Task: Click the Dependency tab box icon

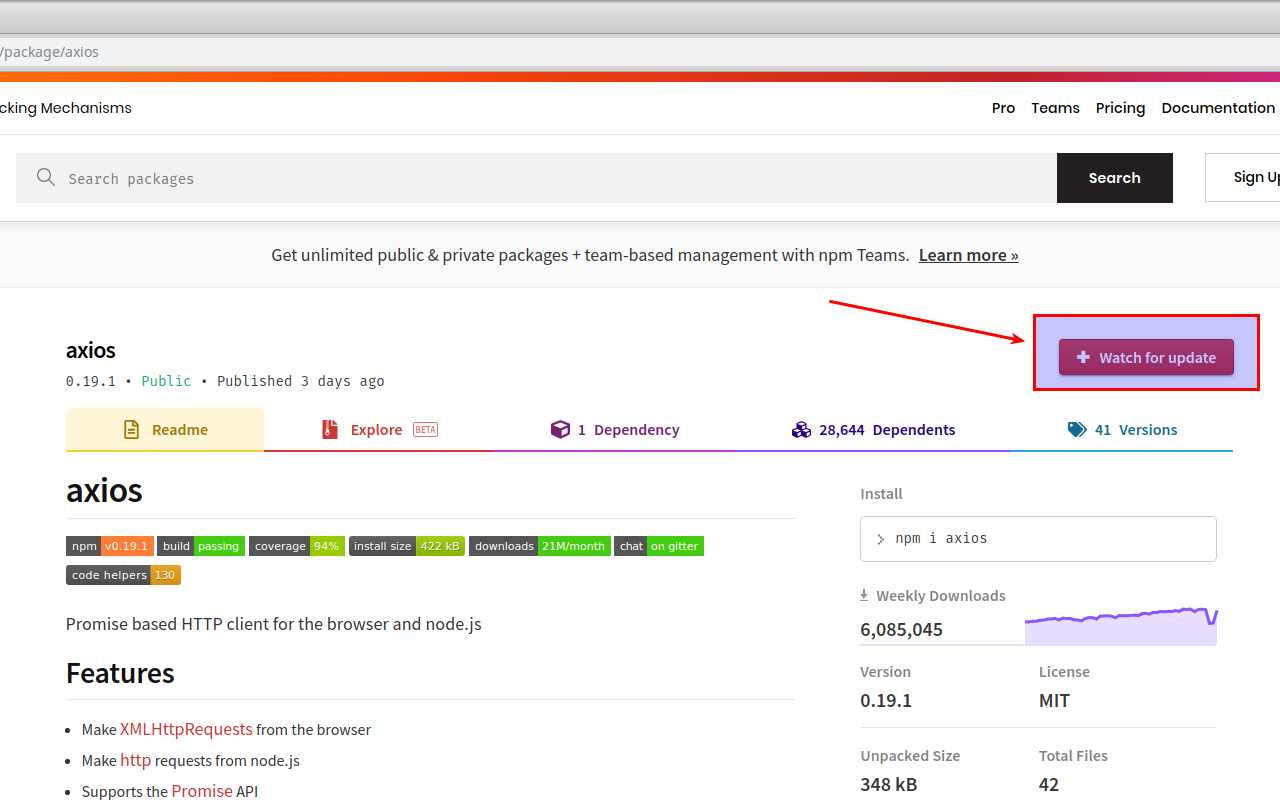Action: (x=560, y=429)
